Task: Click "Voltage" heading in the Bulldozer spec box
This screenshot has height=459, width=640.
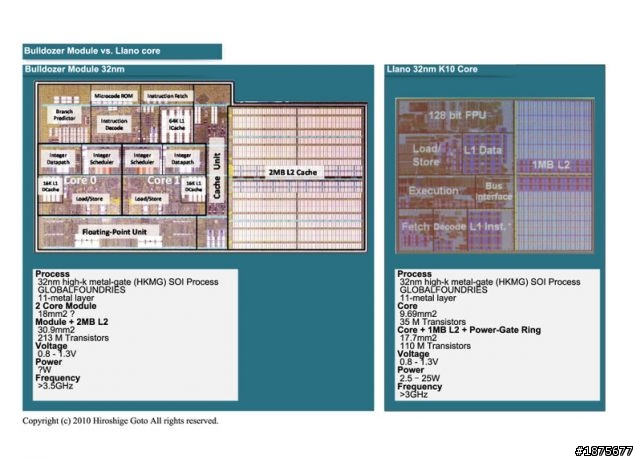Action: (51, 346)
